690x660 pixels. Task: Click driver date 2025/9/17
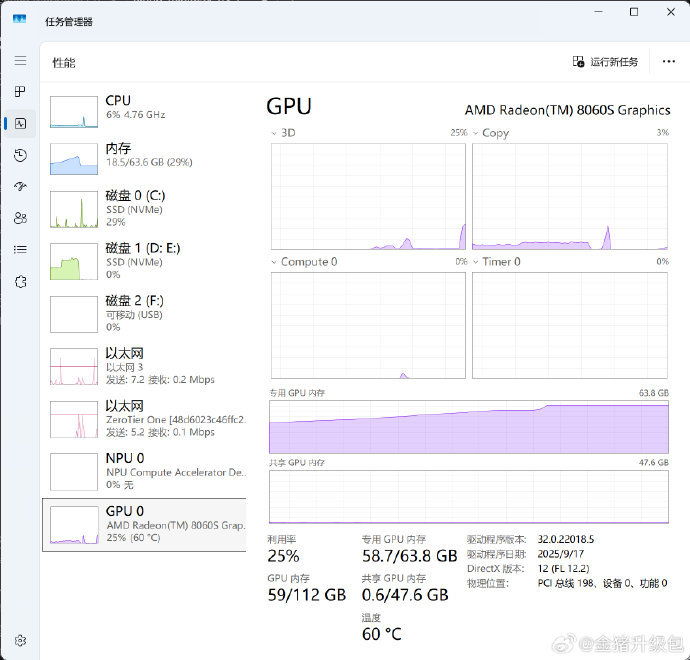561,554
